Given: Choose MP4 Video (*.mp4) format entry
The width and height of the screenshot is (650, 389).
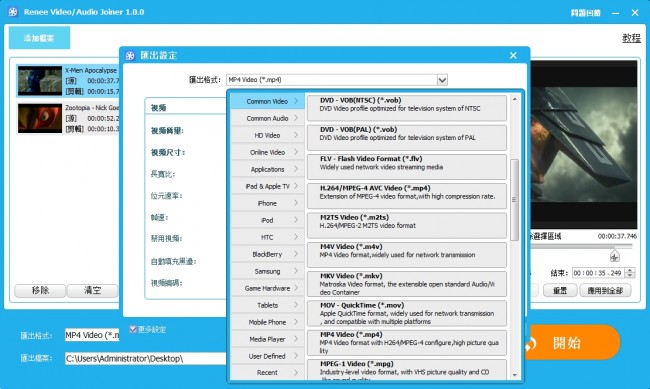Looking at the screenshot, I should [x=407, y=343].
